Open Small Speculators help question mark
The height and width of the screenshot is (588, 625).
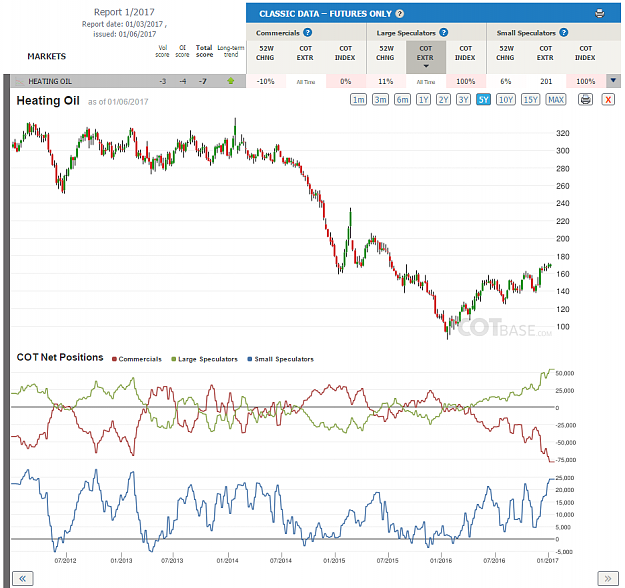click(x=564, y=33)
